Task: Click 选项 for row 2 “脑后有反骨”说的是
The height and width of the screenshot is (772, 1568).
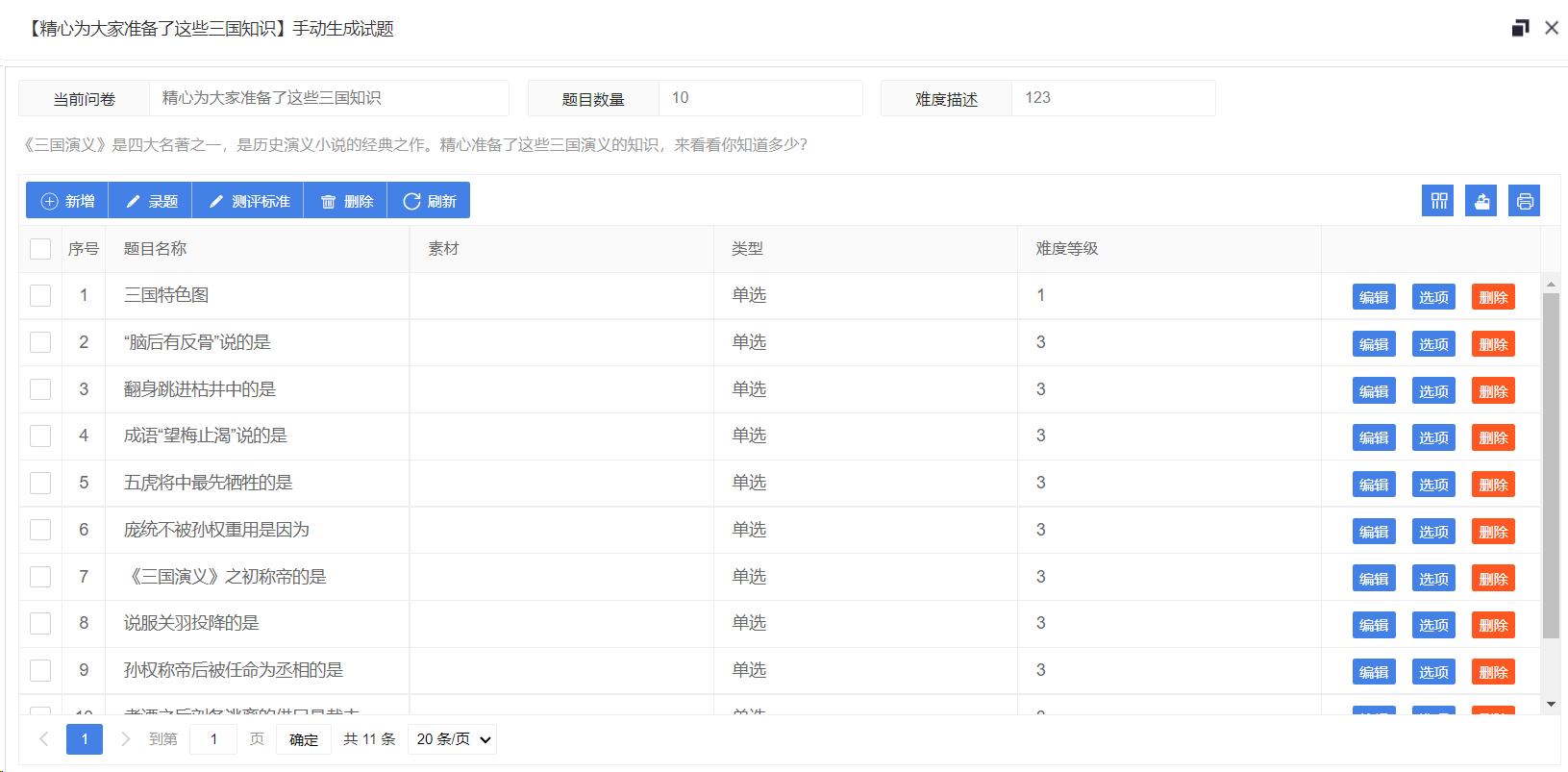Action: coord(1433,344)
